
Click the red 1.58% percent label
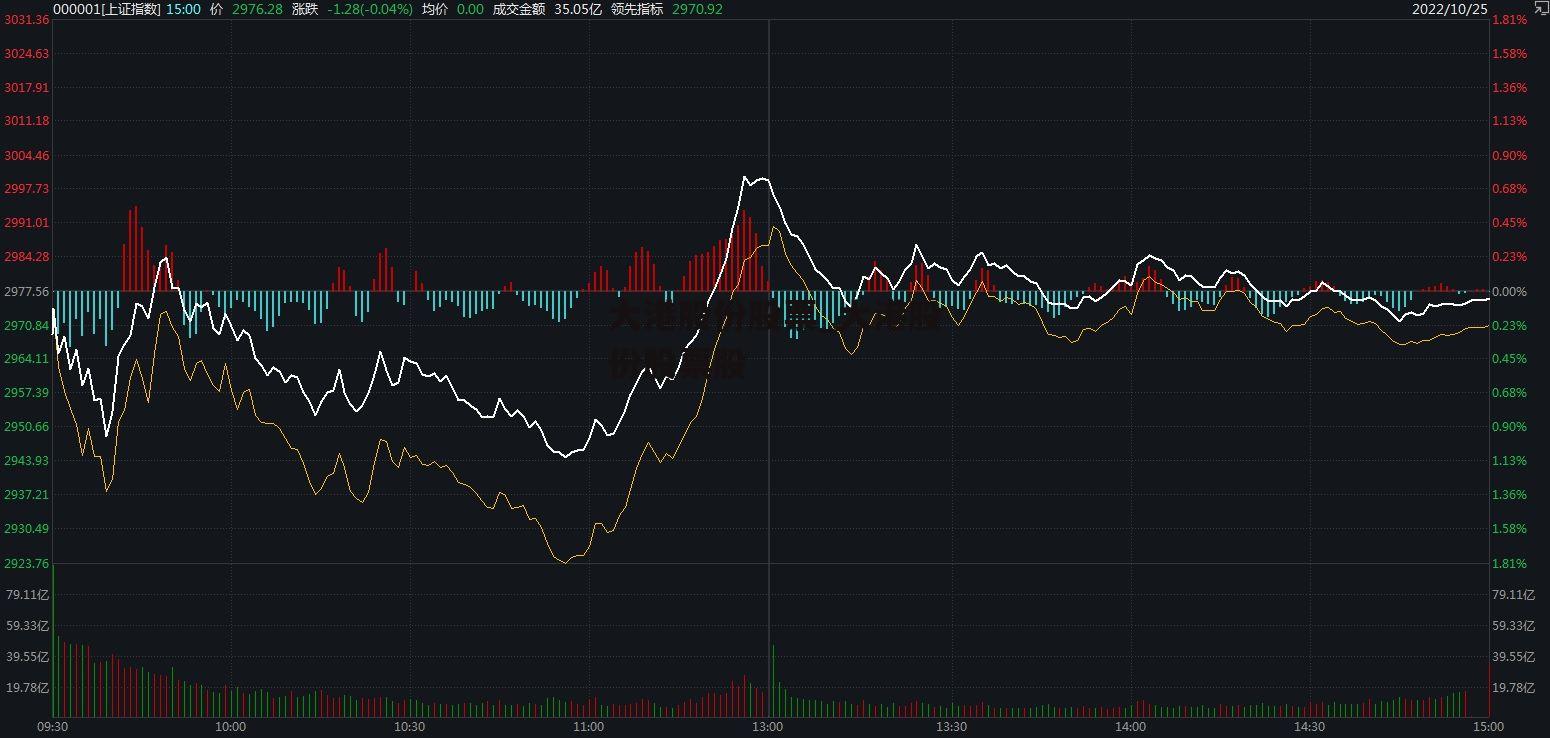tap(1509, 54)
